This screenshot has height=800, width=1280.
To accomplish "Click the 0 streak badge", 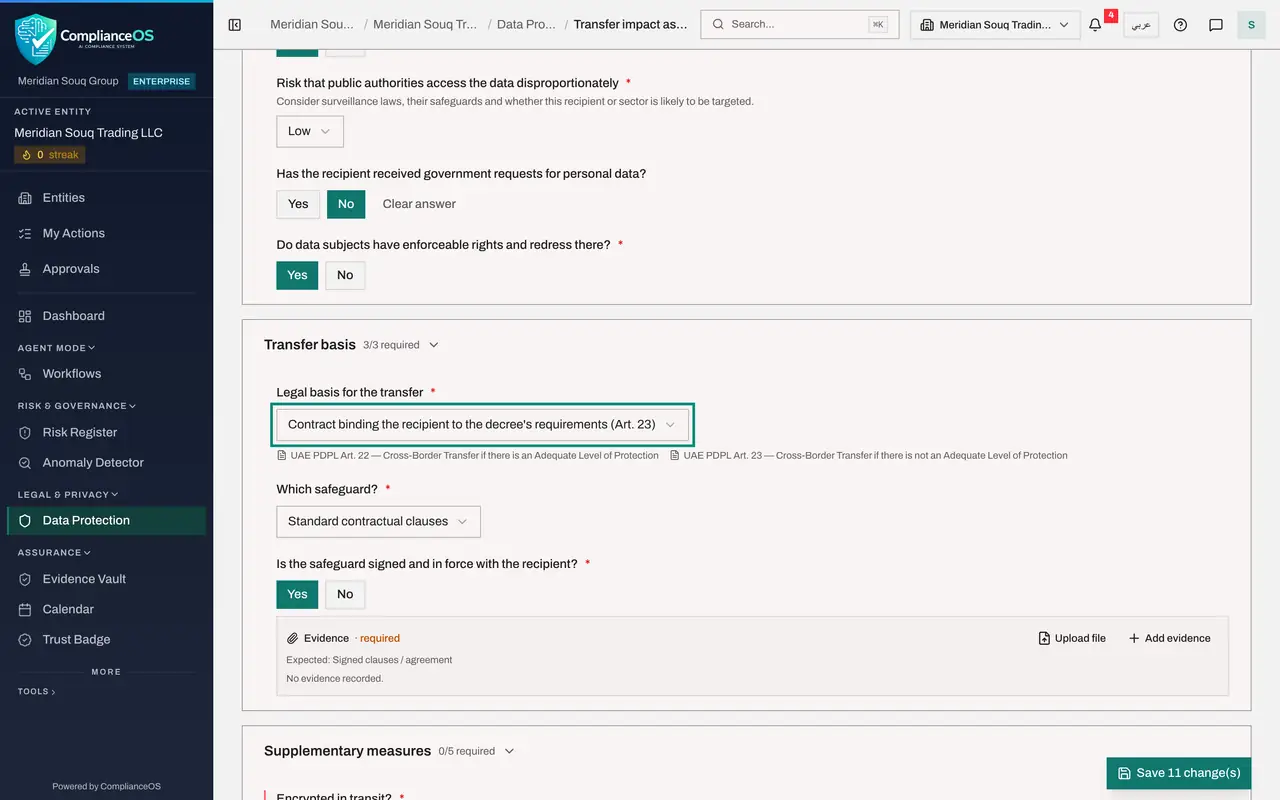I will (50, 155).
